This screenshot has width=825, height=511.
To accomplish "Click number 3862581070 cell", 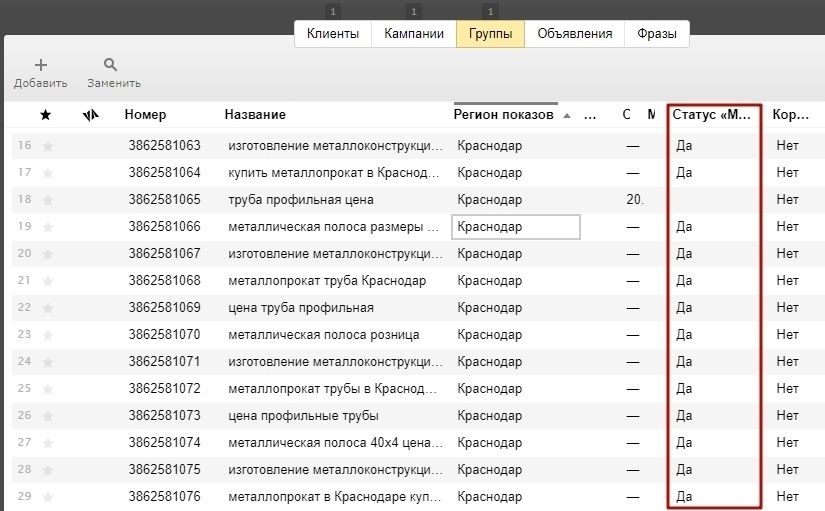I will pos(165,335).
